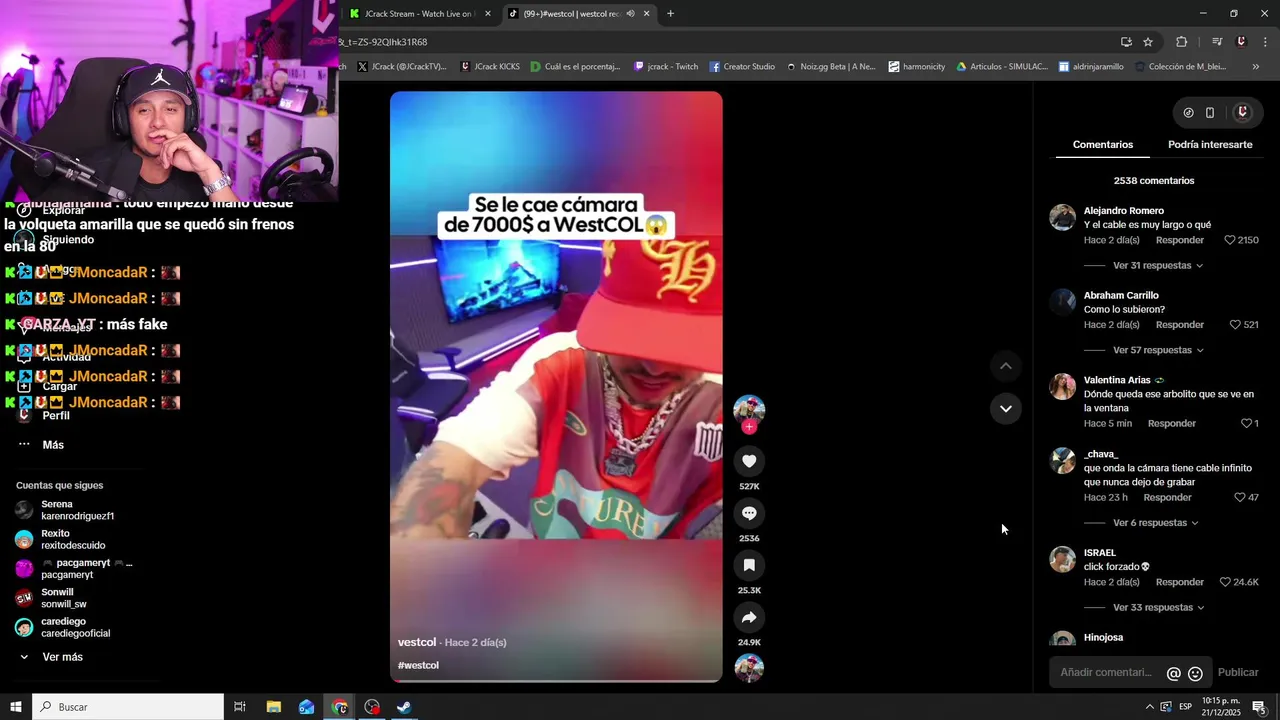Bookmark this page with the star icon
Image resolution: width=1280 pixels, height=720 pixels.
tap(1148, 42)
